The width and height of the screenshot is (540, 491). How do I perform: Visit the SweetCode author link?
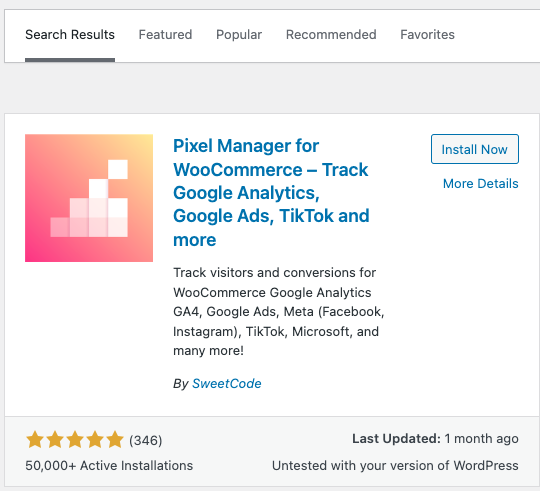point(227,383)
